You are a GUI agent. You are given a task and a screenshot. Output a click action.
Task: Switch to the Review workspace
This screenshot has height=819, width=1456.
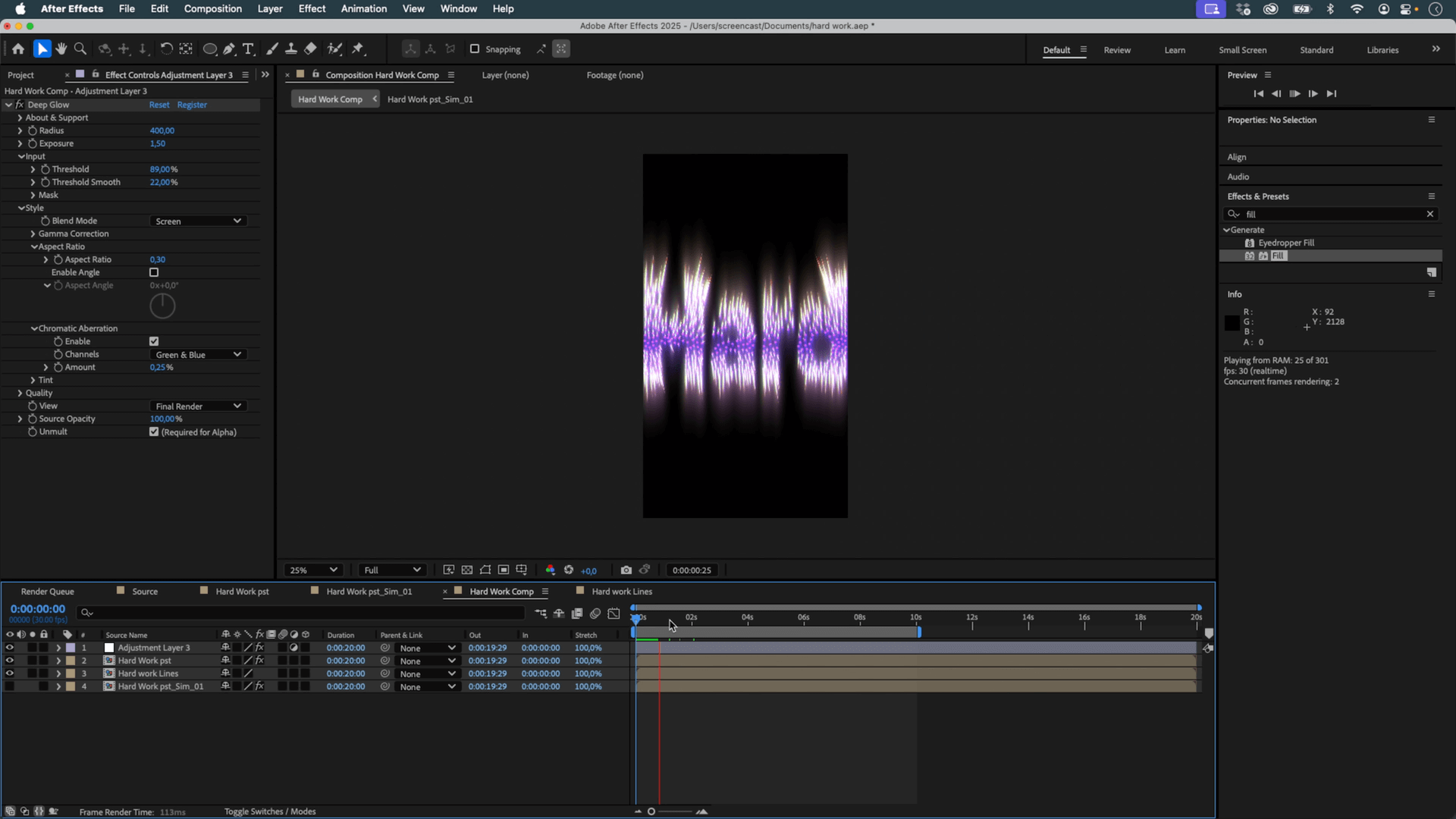coord(1117,50)
